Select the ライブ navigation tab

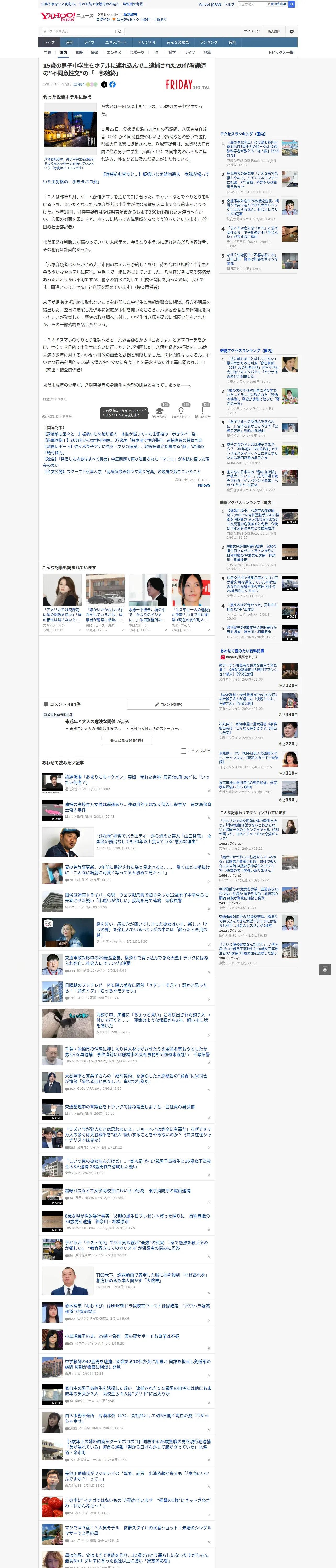pos(89,43)
